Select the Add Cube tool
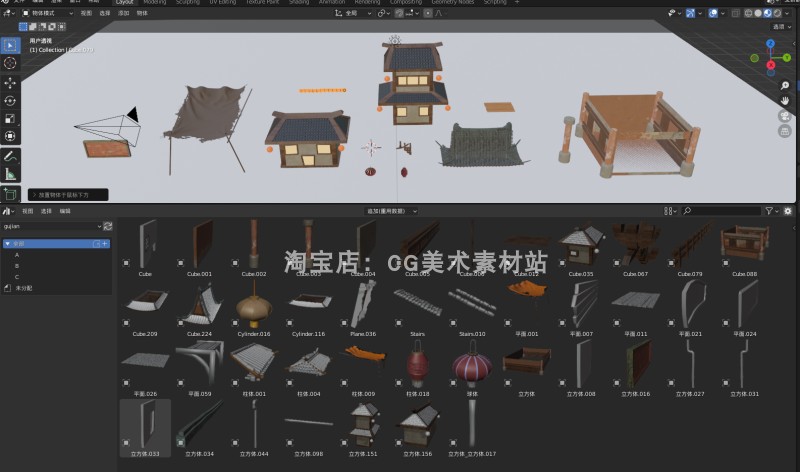The width and height of the screenshot is (800, 472). (10, 194)
